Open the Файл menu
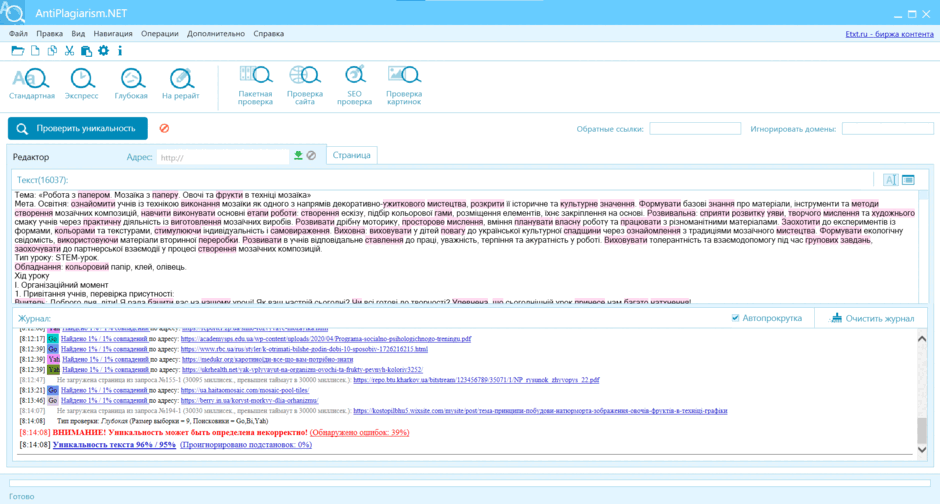940x504 pixels. pos(19,34)
